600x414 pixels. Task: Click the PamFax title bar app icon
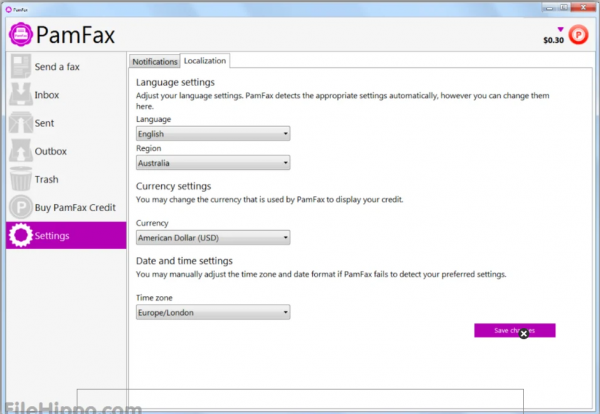pos(9,9)
